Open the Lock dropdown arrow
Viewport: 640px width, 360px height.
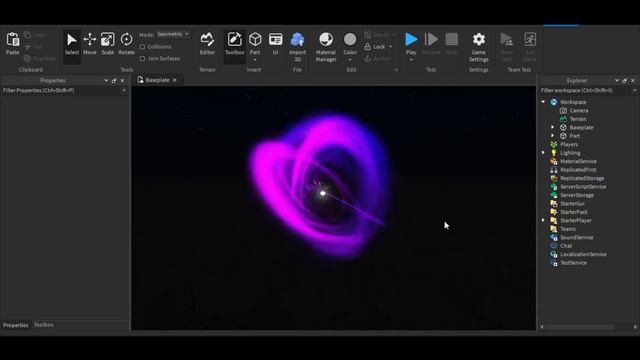pos(391,47)
